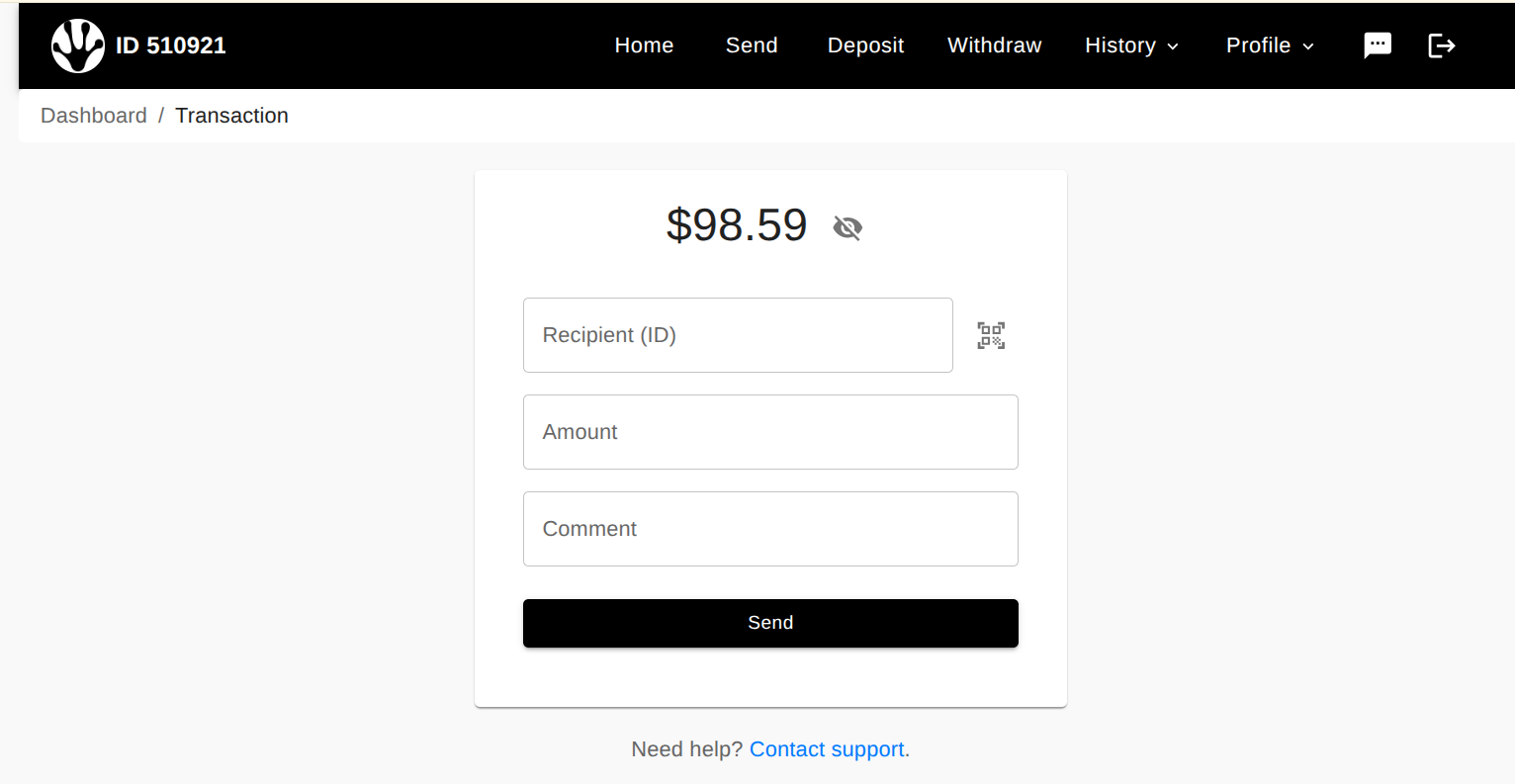
Task: Click into the Amount field
Action: pos(770,432)
